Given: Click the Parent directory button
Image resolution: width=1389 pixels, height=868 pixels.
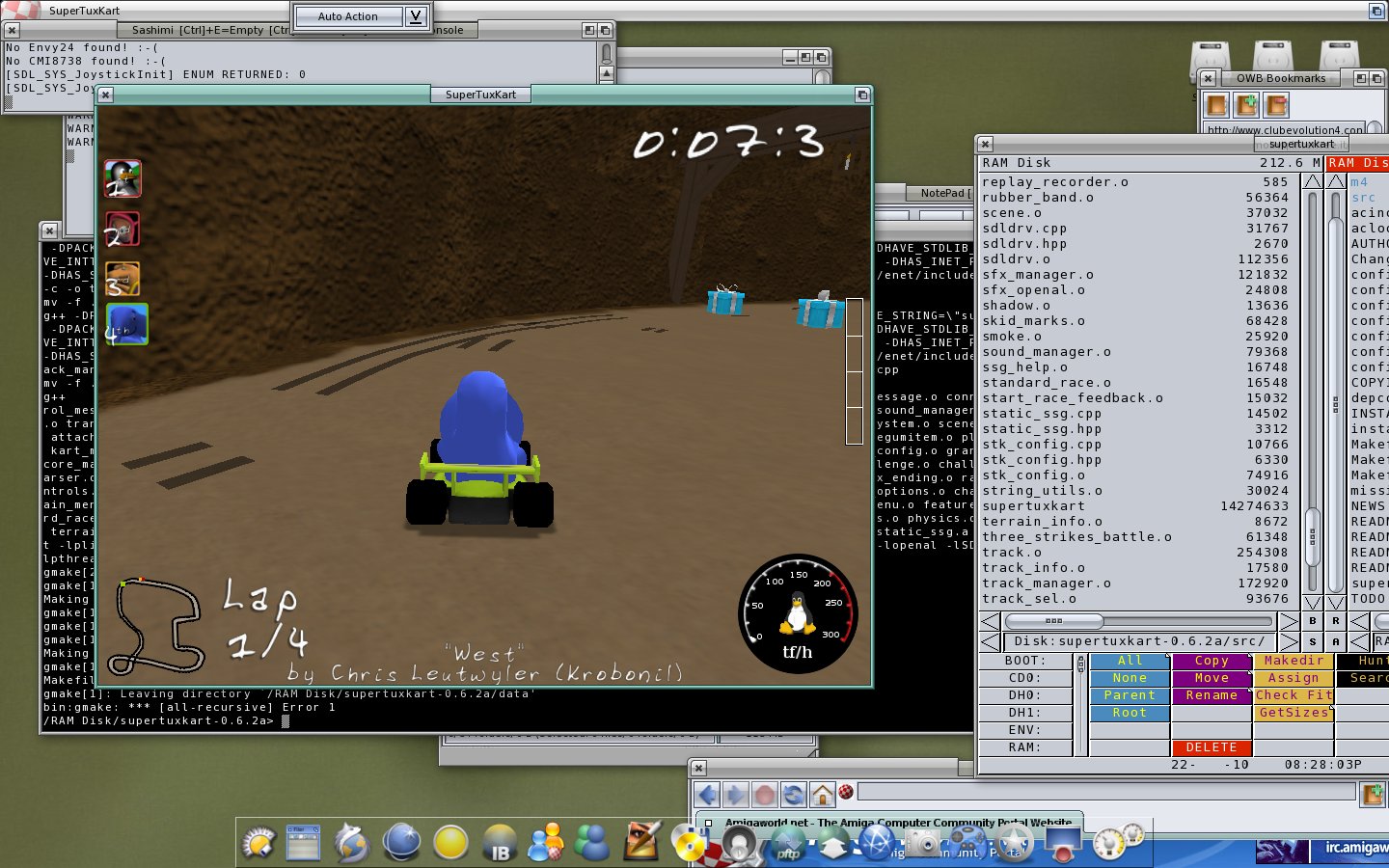Looking at the screenshot, I should coord(1130,695).
